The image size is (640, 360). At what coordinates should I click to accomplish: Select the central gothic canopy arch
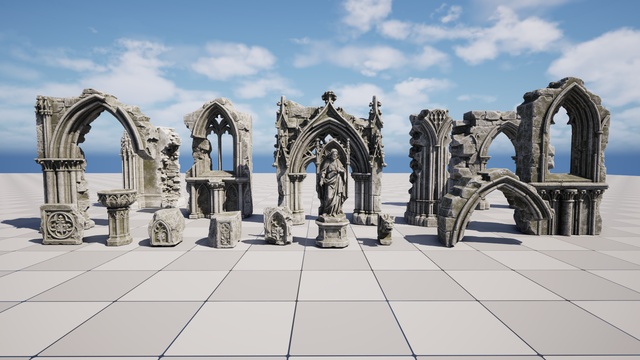[330, 158]
